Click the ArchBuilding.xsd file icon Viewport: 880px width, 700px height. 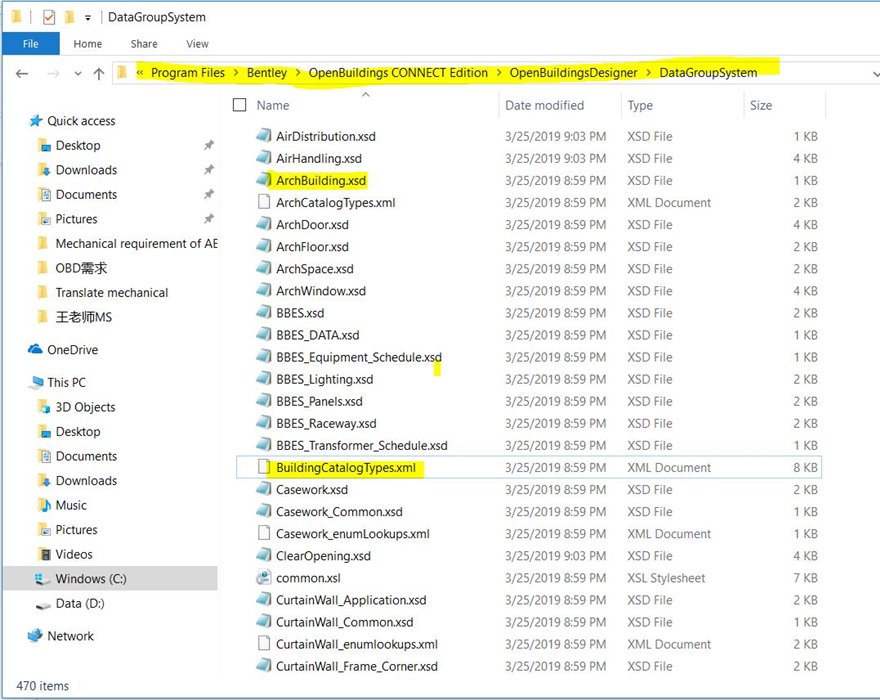[x=264, y=180]
